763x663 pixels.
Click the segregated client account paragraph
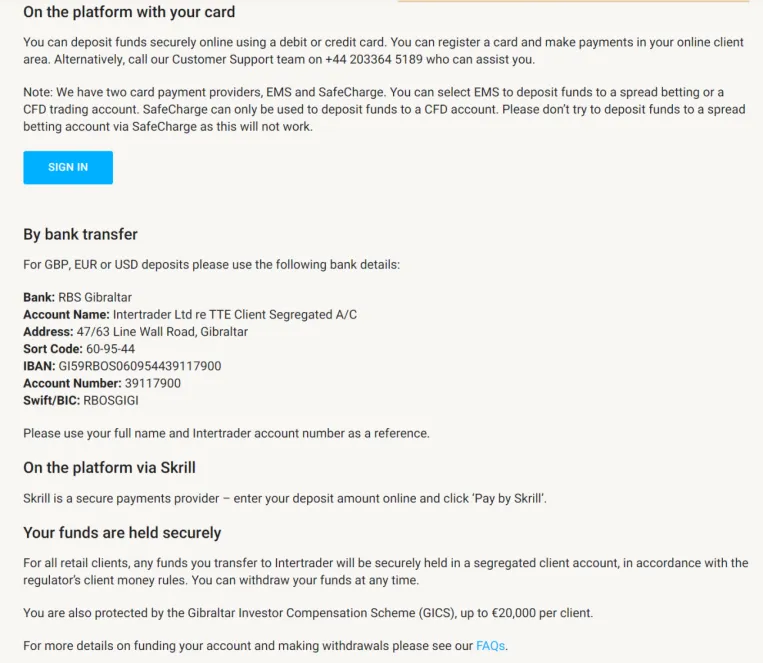386,571
